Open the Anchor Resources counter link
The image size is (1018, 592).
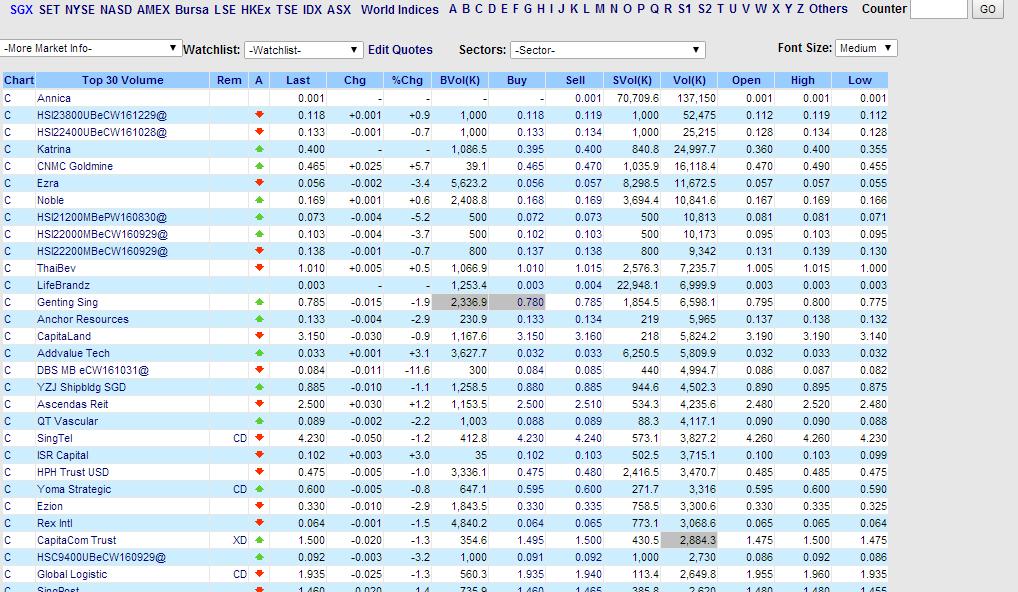click(82, 319)
